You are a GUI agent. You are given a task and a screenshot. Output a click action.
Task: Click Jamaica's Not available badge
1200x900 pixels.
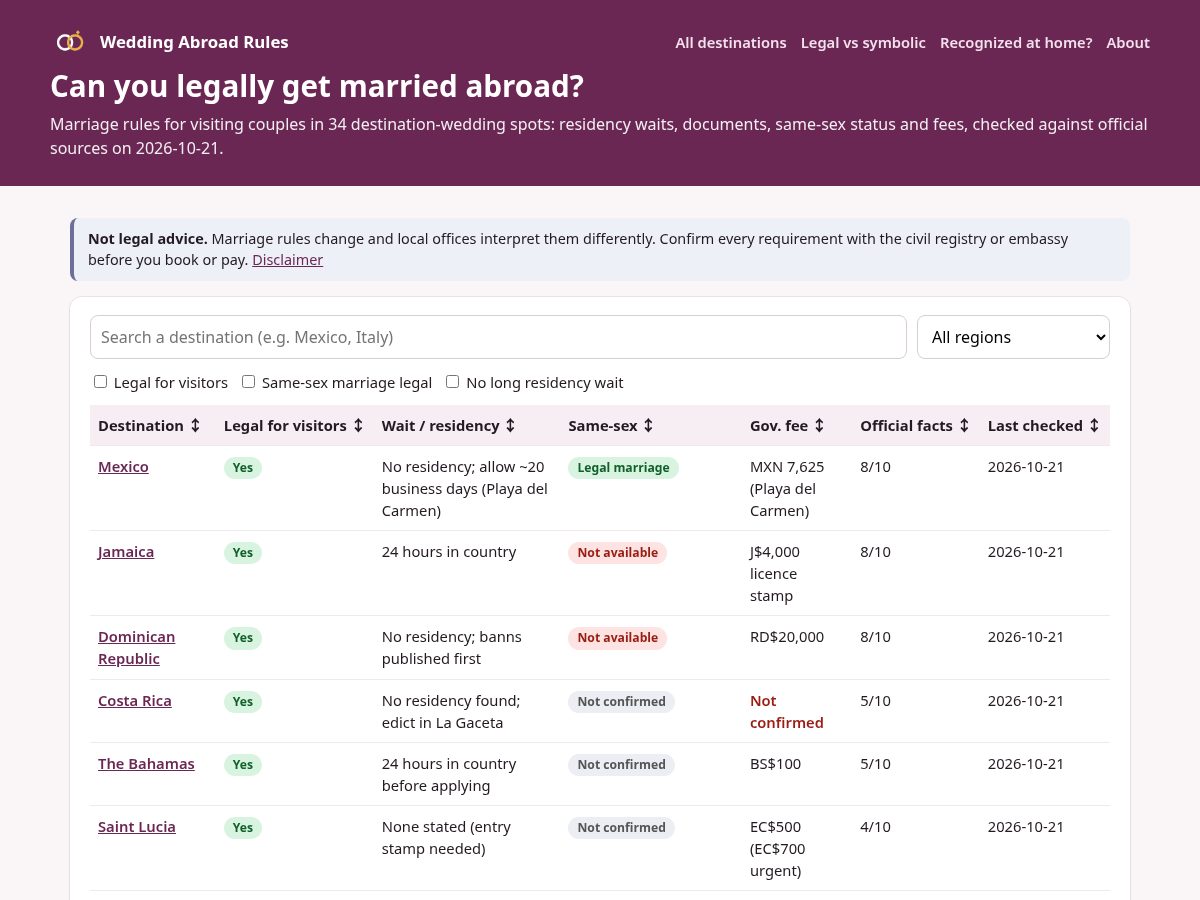coord(617,553)
